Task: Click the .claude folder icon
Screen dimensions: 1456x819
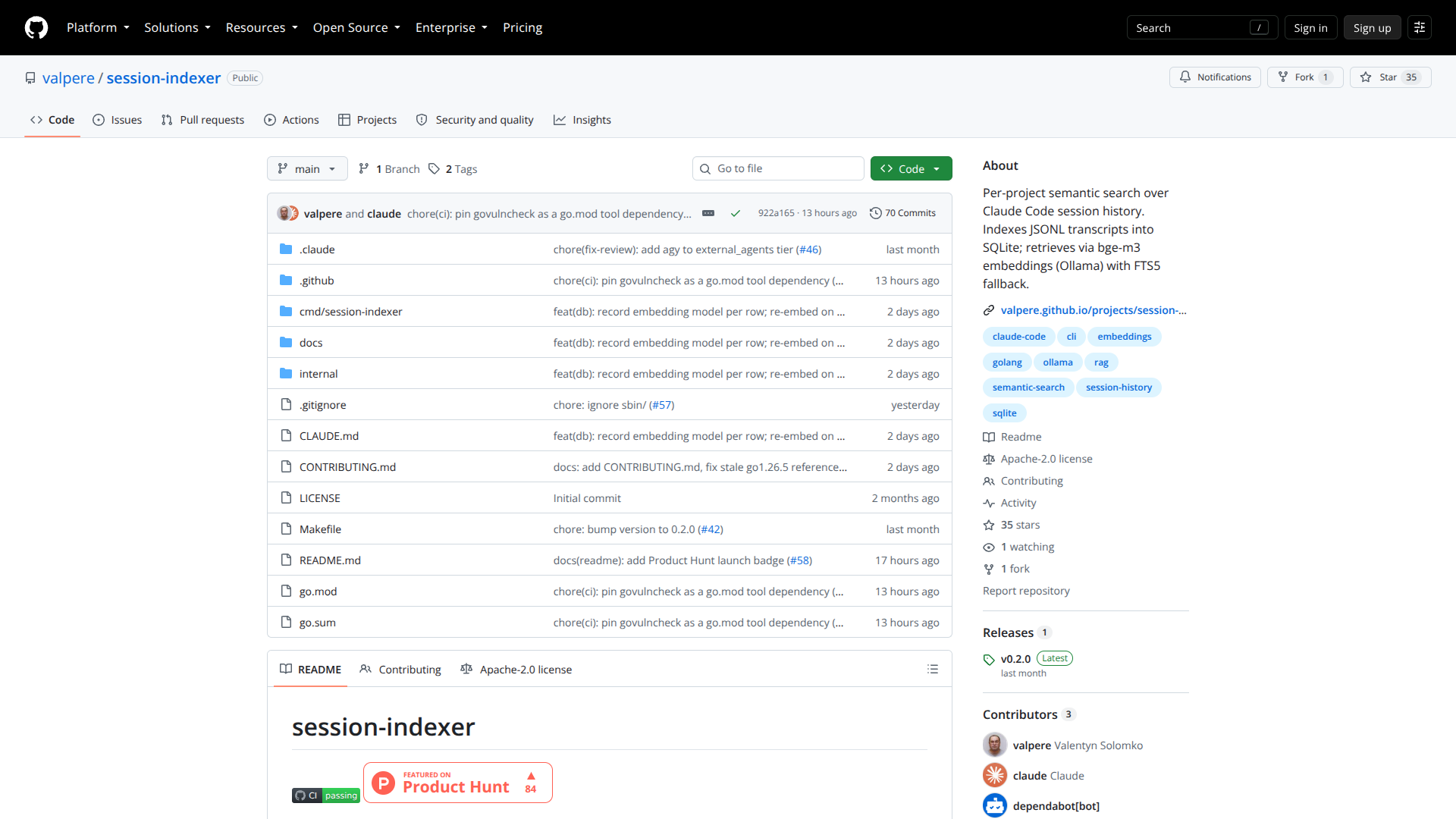Action: click(x=286, y=249)
